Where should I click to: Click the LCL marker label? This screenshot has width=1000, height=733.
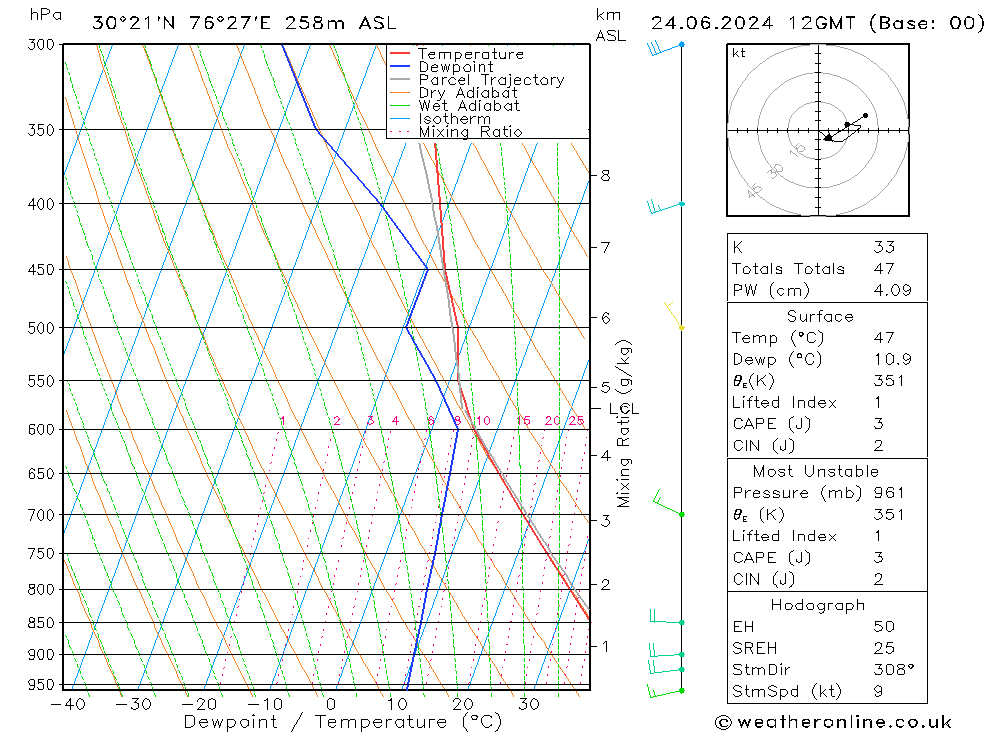point(624,409)
